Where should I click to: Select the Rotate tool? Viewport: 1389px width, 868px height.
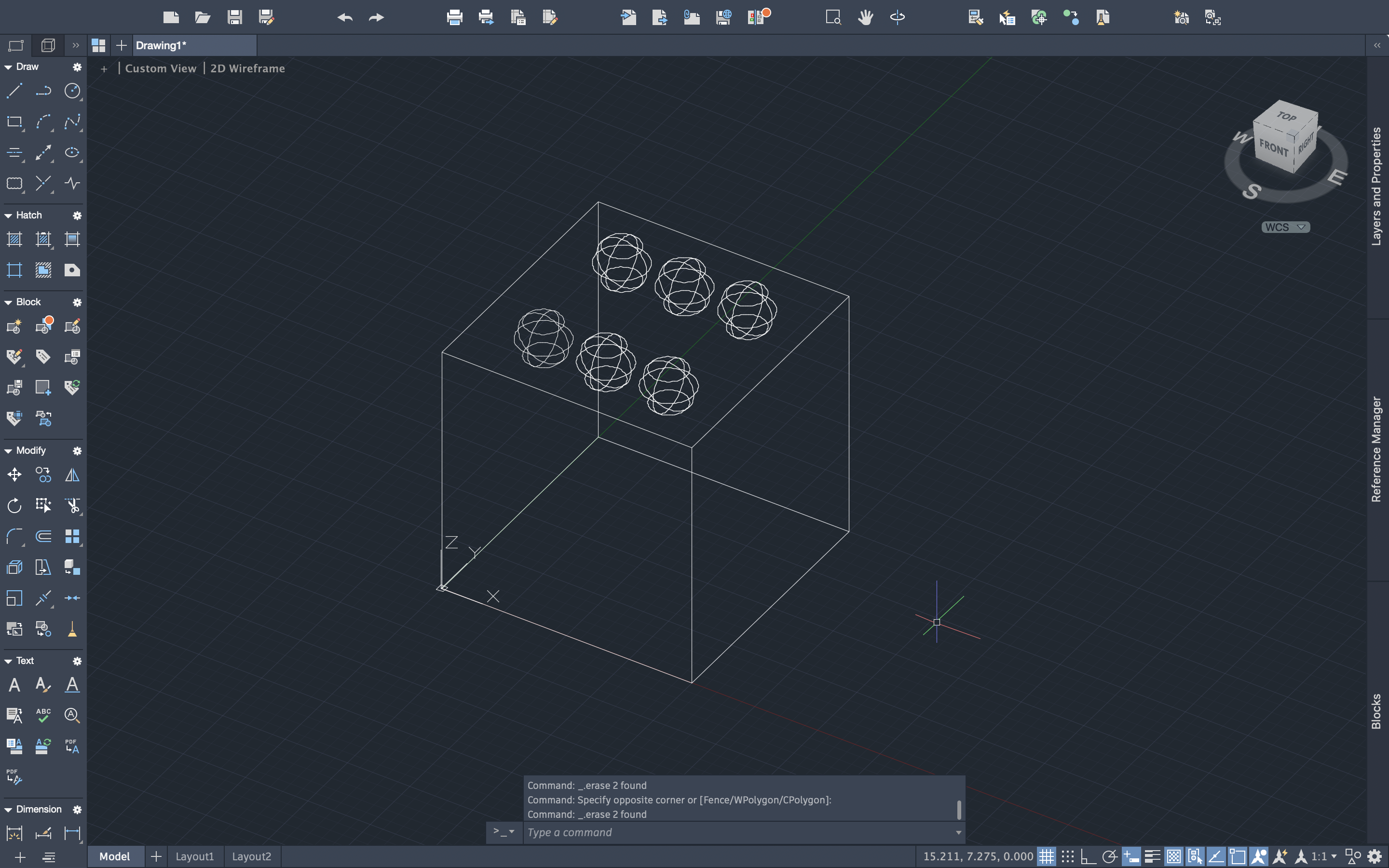(14, 506)
